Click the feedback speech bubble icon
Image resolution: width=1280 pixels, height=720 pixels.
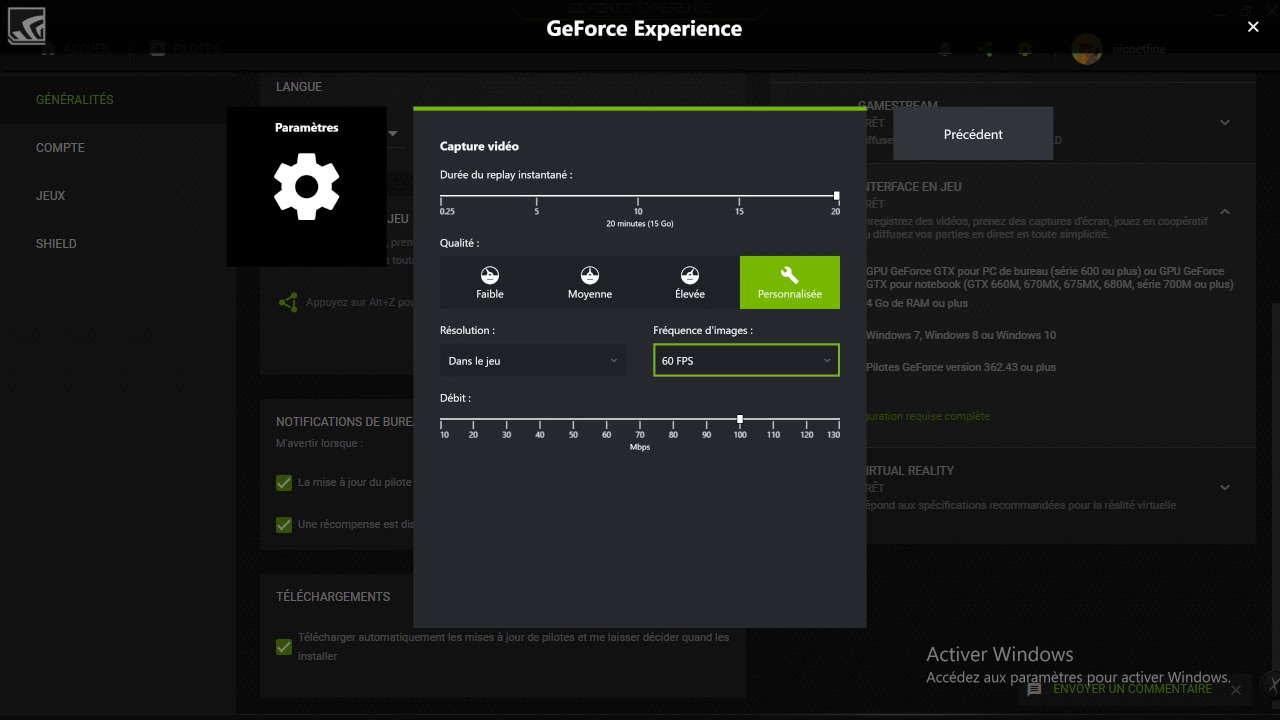1034,689
